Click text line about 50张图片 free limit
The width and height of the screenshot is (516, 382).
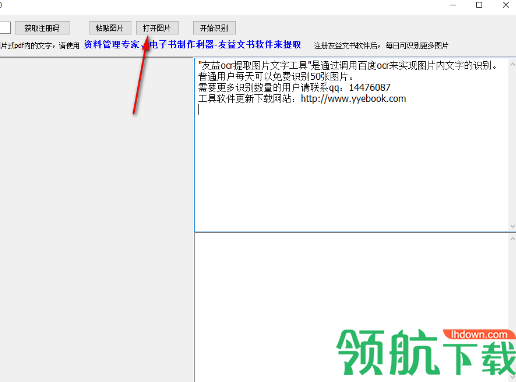coord(276,77)
